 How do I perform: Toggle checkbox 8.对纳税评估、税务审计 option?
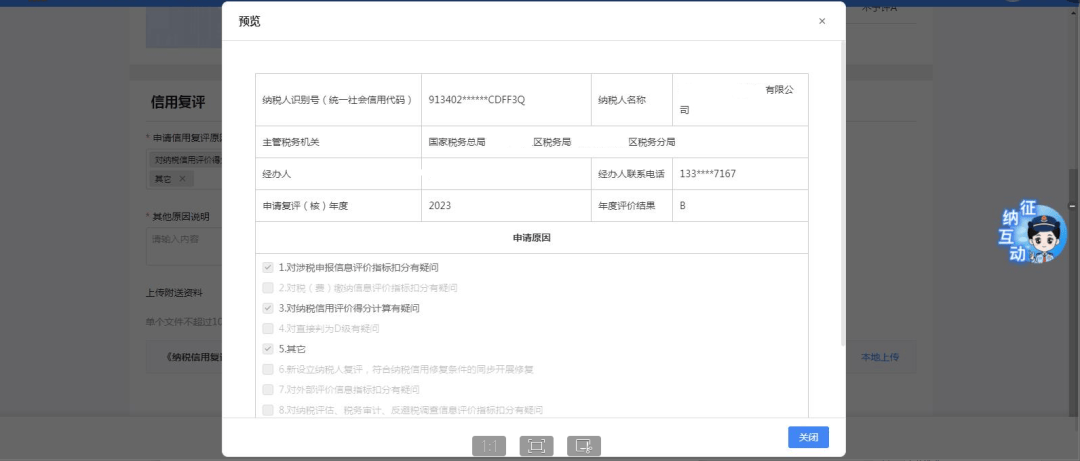pos(268,410)
